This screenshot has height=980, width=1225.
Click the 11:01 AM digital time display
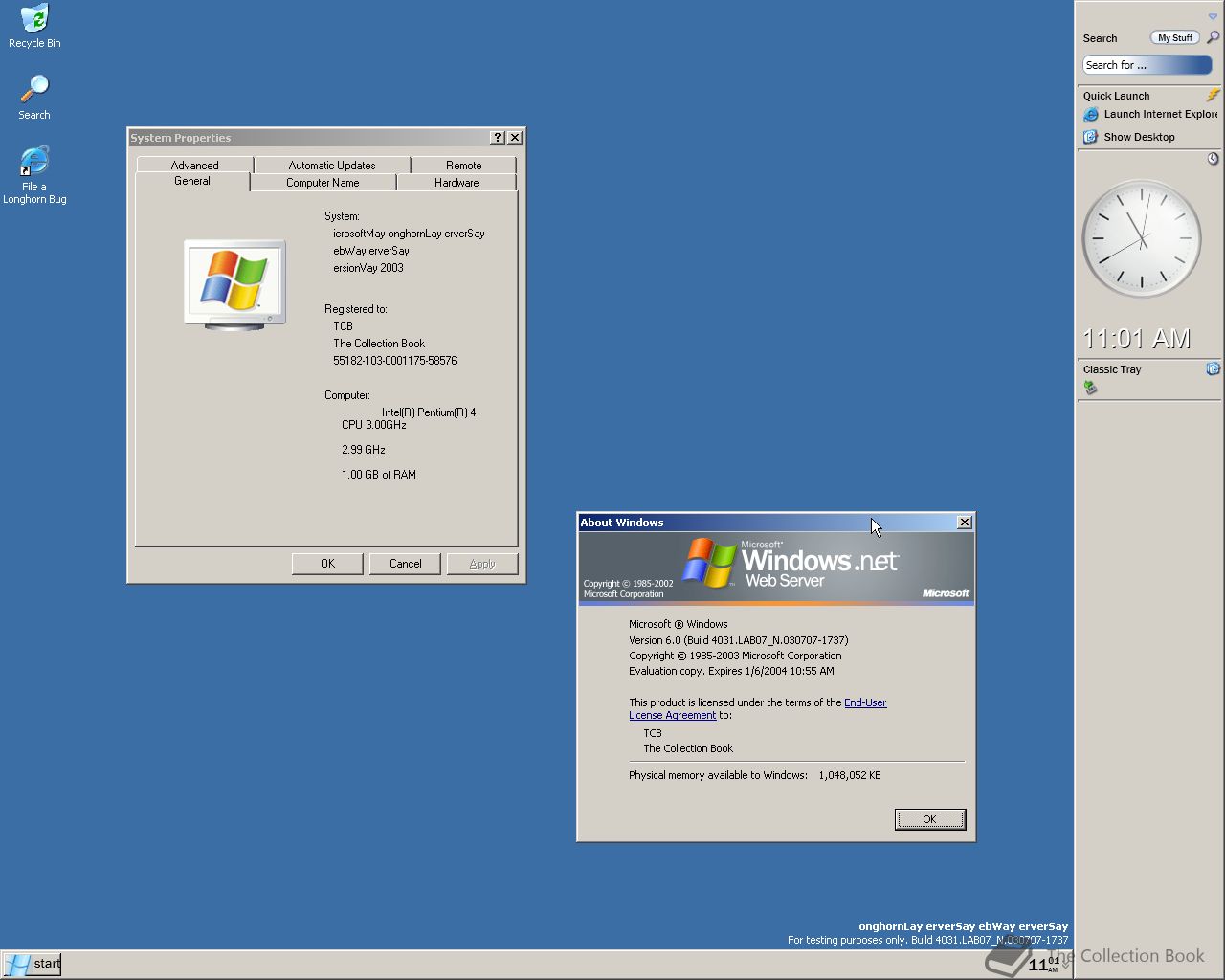click(1137, 339)
